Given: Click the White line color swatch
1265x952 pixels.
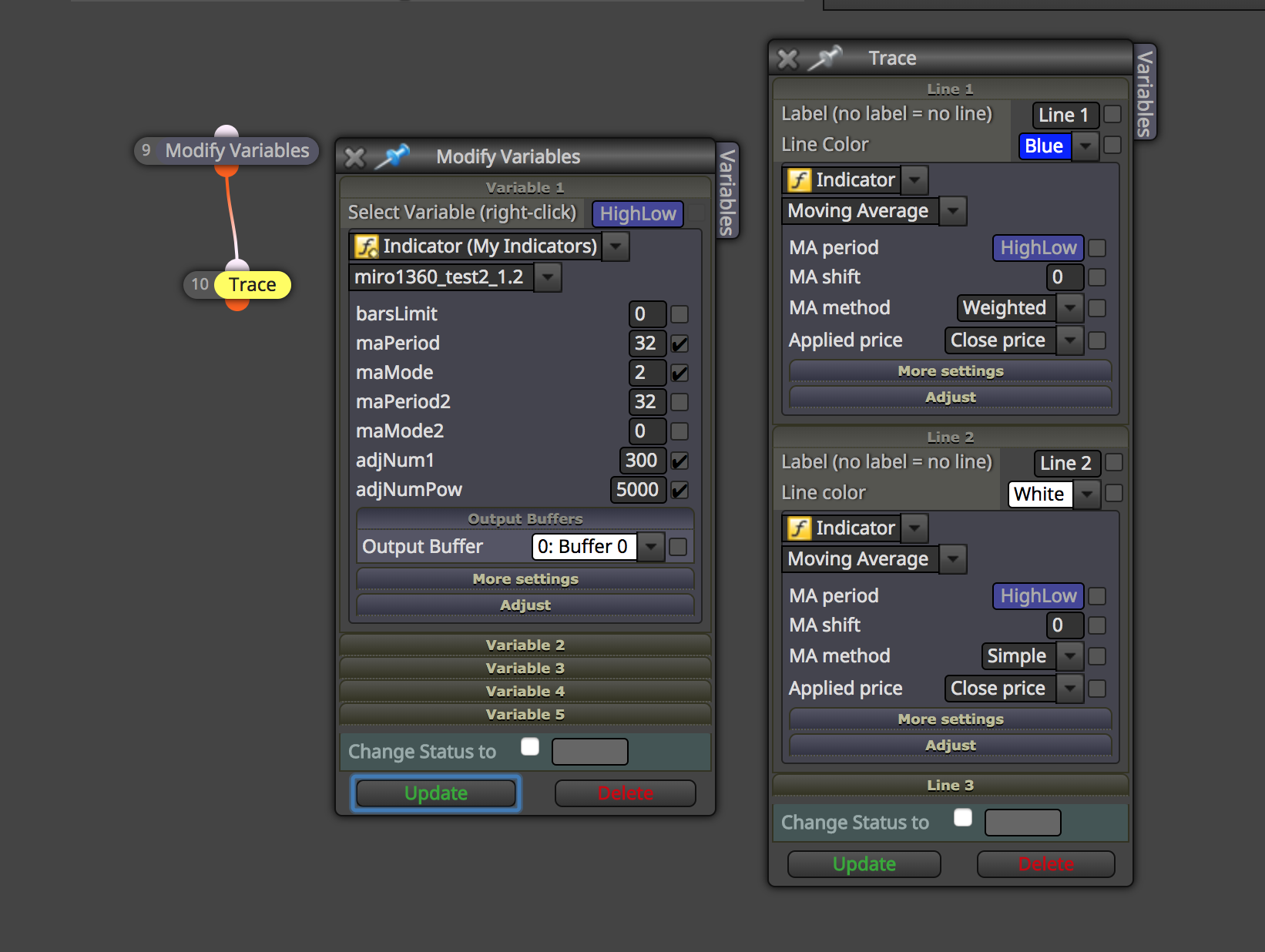Looking at the screenshot, I should coord(1040,494).
